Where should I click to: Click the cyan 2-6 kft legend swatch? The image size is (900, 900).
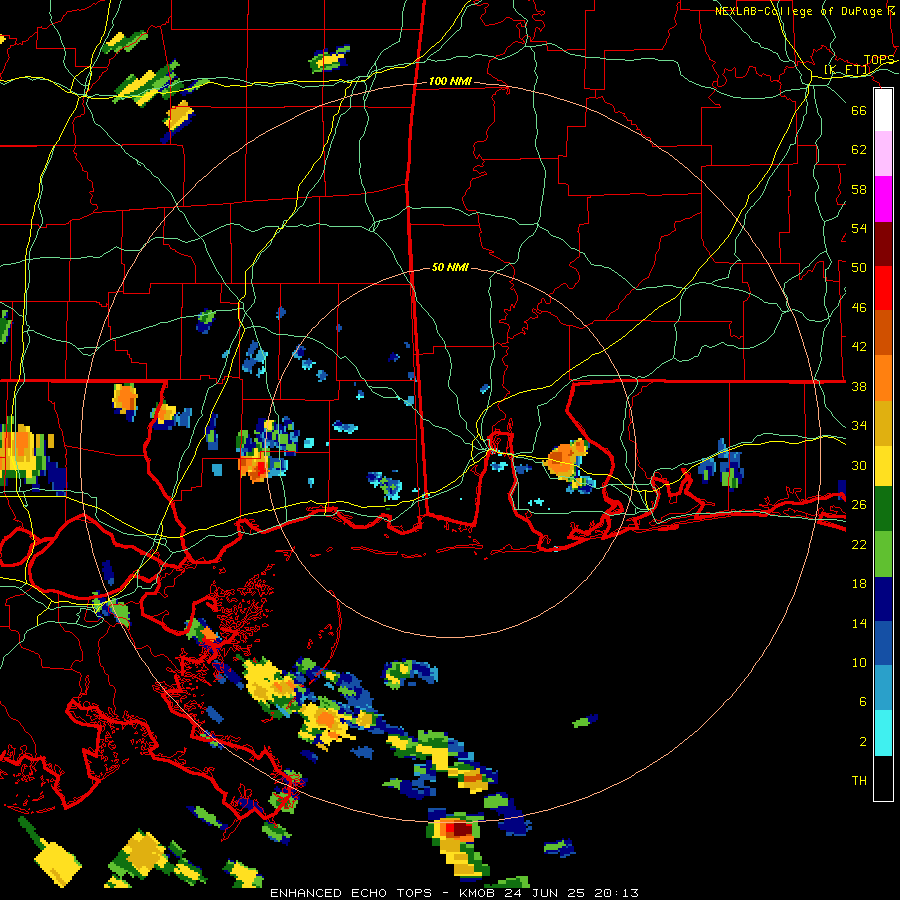[x=883, y=733]
